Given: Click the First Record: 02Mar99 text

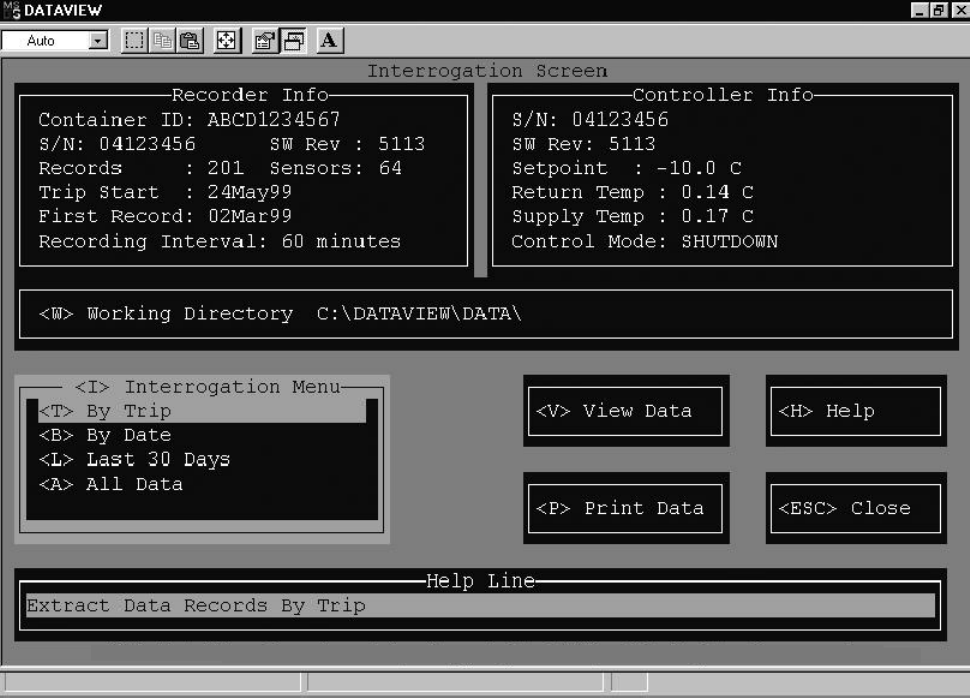Looking at the screenshot, I should click(x=165, y=217).
